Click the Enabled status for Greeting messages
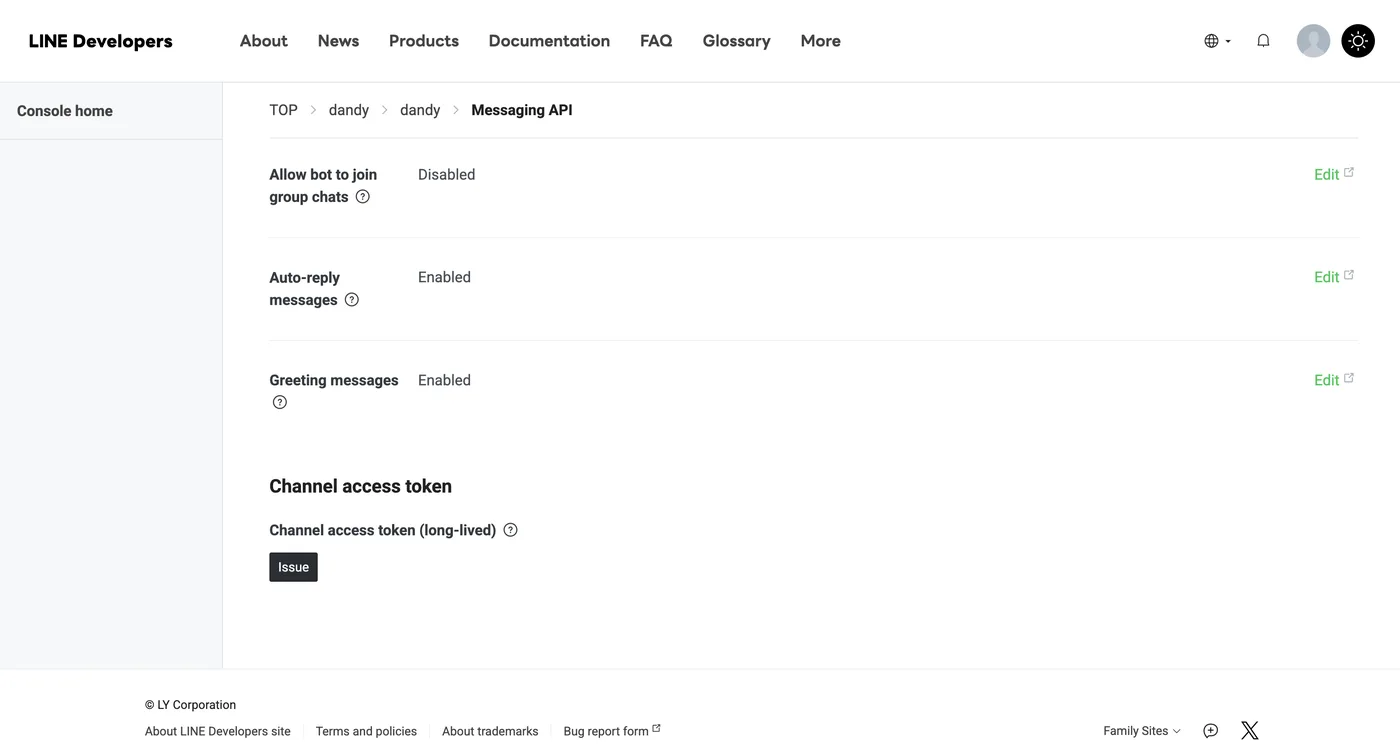 444,380
